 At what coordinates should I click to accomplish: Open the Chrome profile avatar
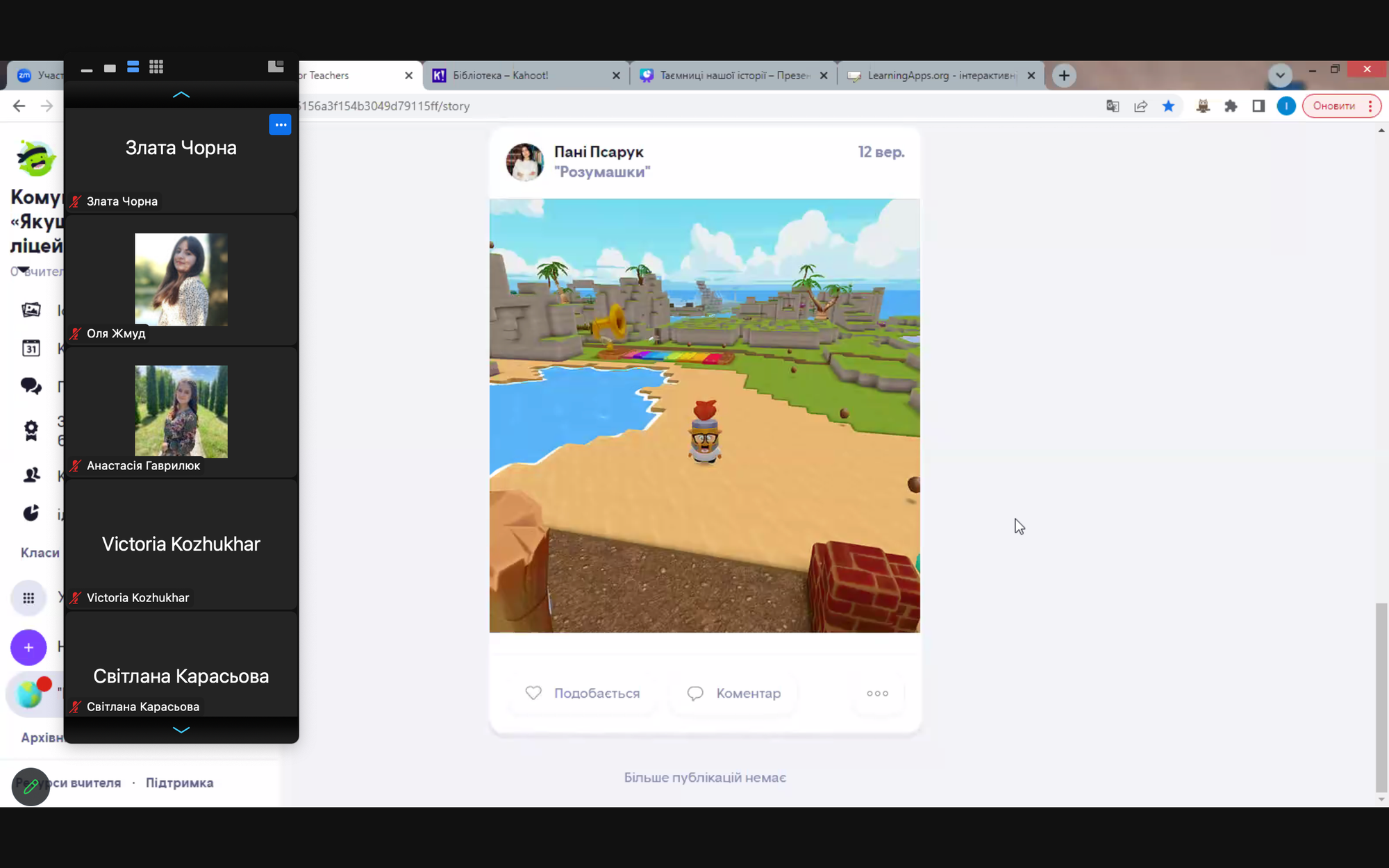pyautogui.click(x=1286, y=106)
